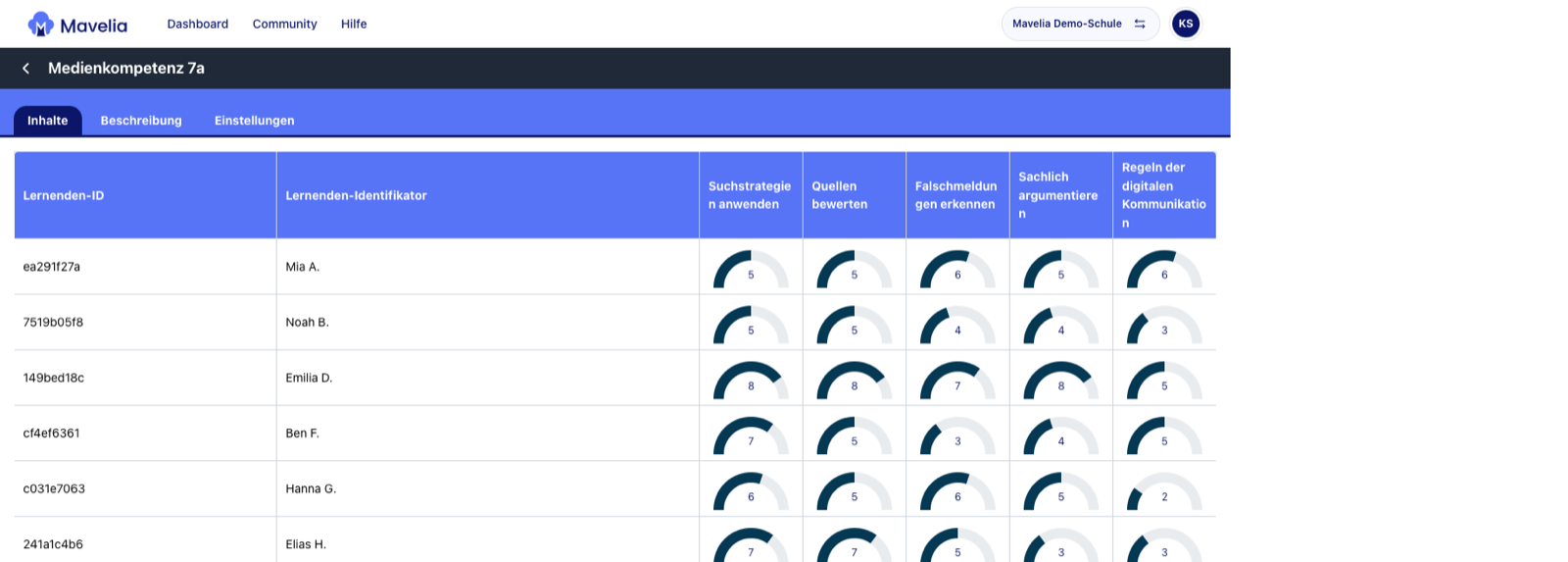Open the Dashboard navigation link
This screenshot has height=562, width=1568.
tap(198, 24)
